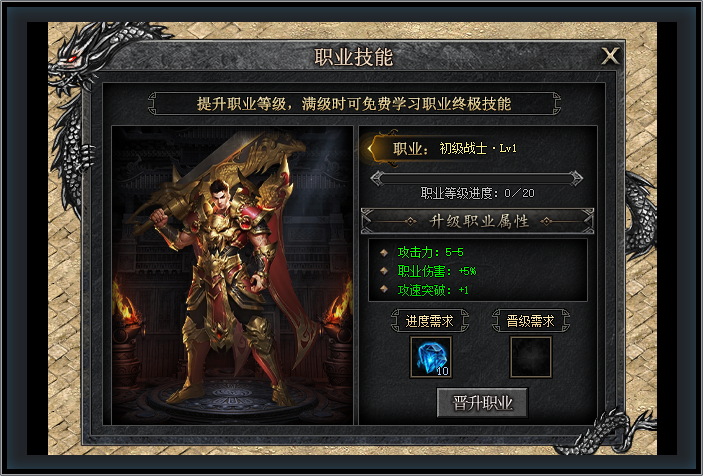Click the golden arrow beside 职业 label
The height and width of the screenshot is (476, 703).
point(372,148)
